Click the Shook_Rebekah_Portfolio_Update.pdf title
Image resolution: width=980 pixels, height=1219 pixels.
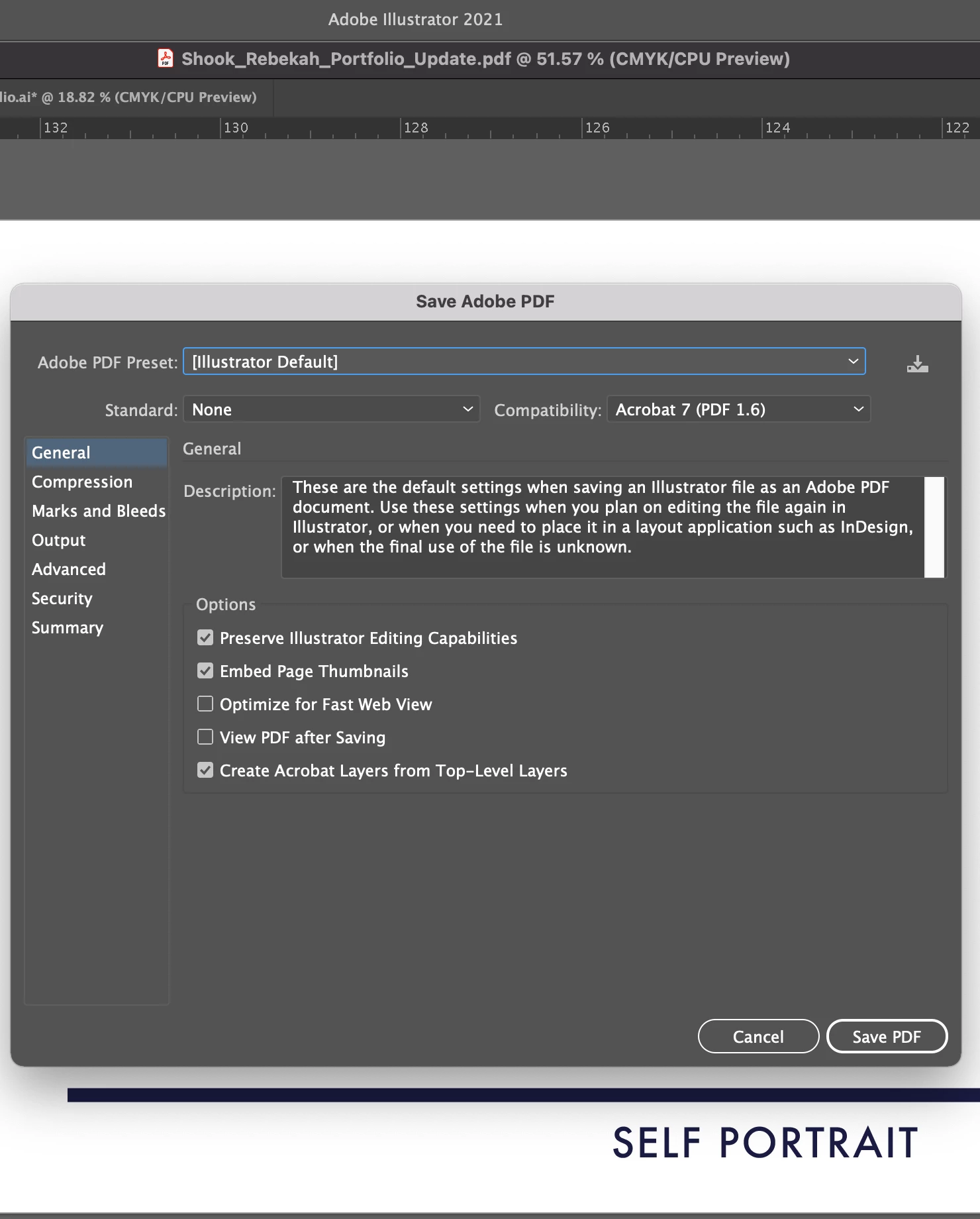[x=485, y=59]
